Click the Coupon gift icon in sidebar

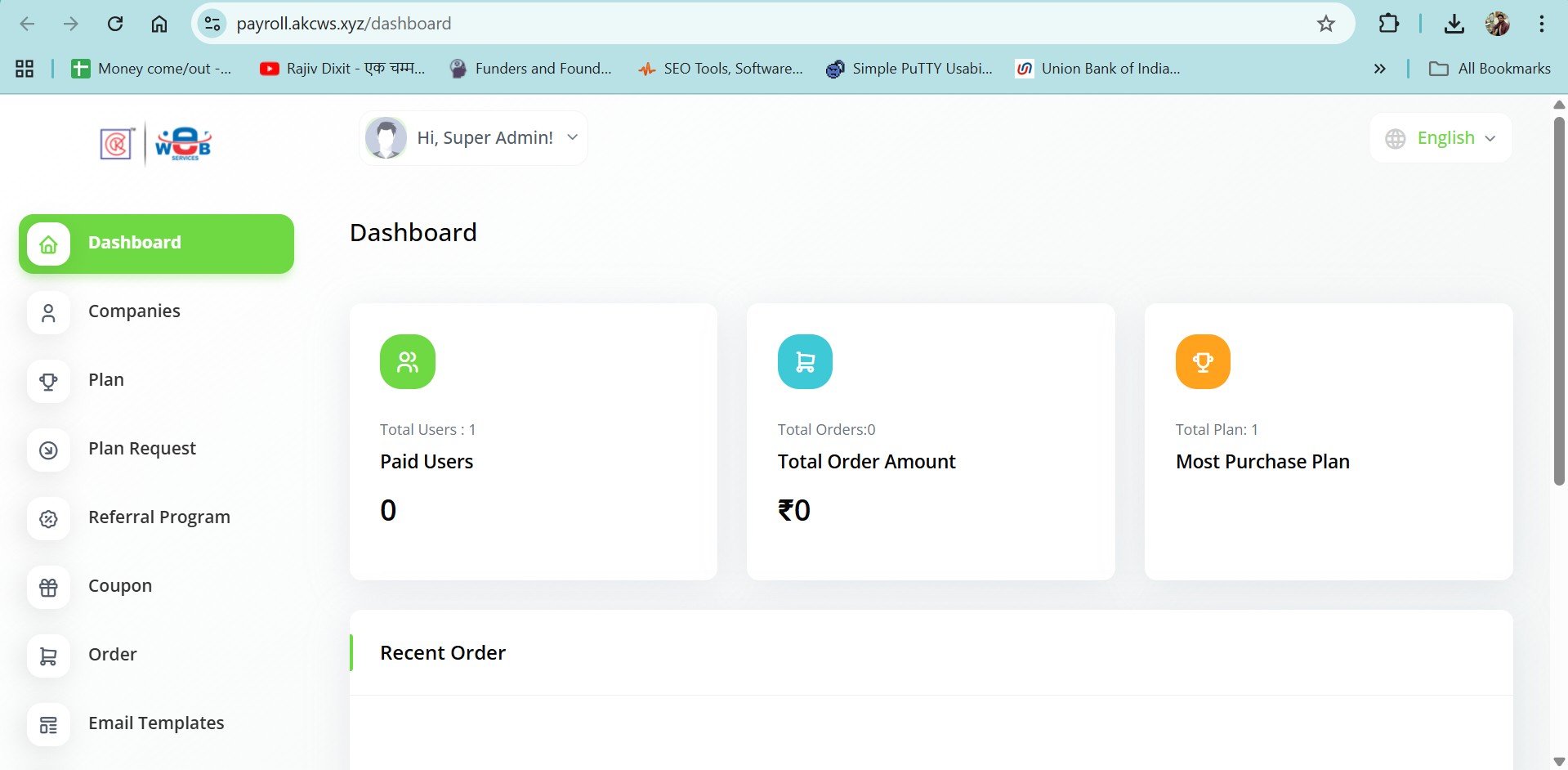tap(49, 587)
